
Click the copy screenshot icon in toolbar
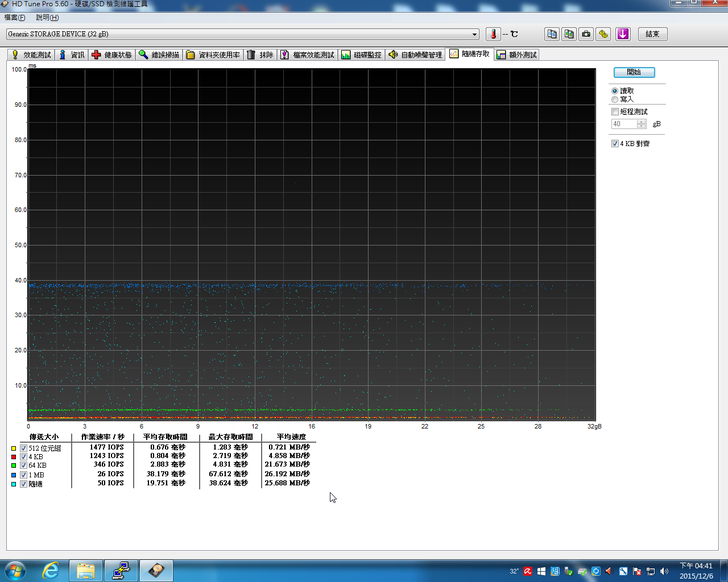[568, 33]
